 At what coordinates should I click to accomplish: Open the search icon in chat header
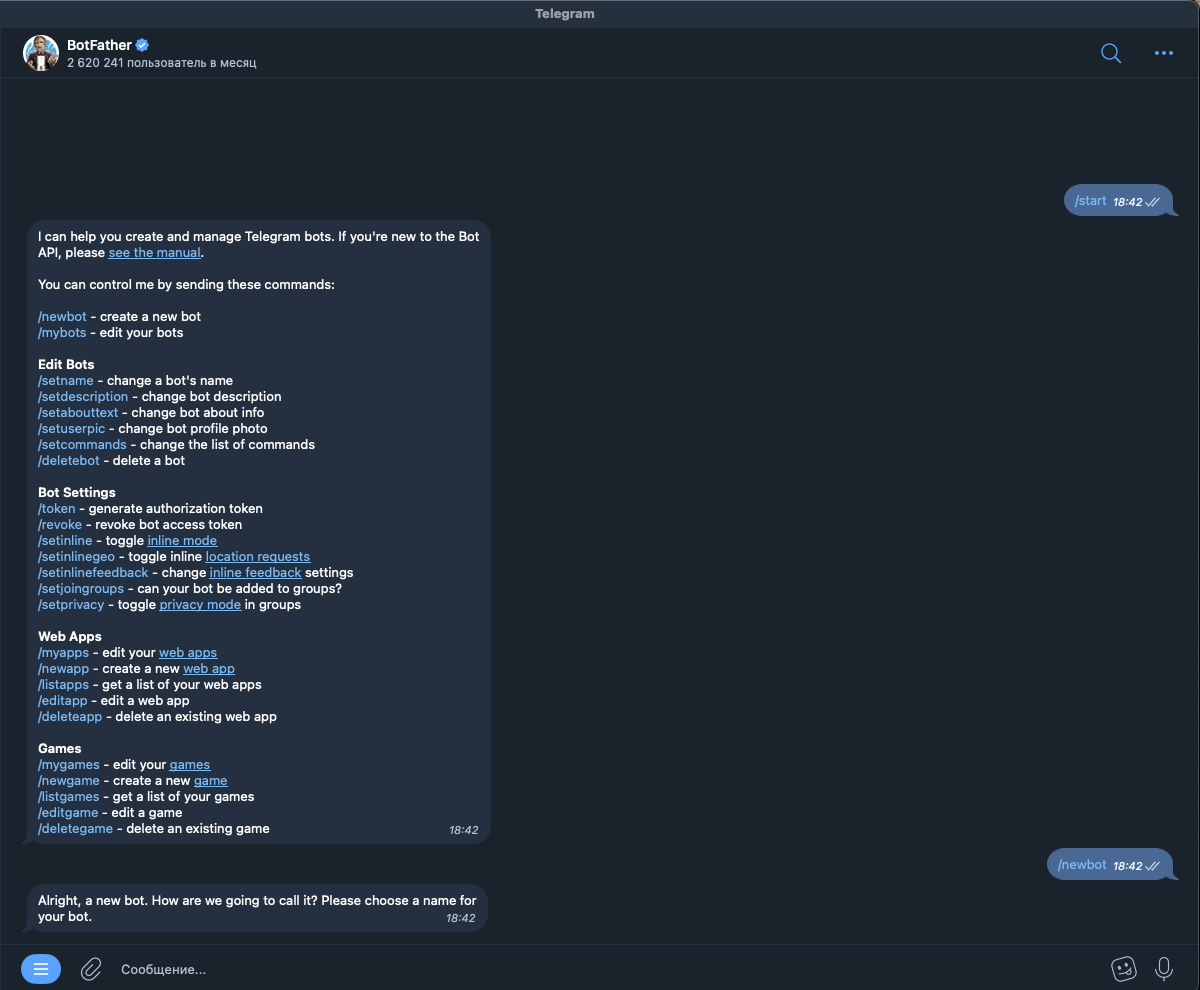[x=1111, y=53]
